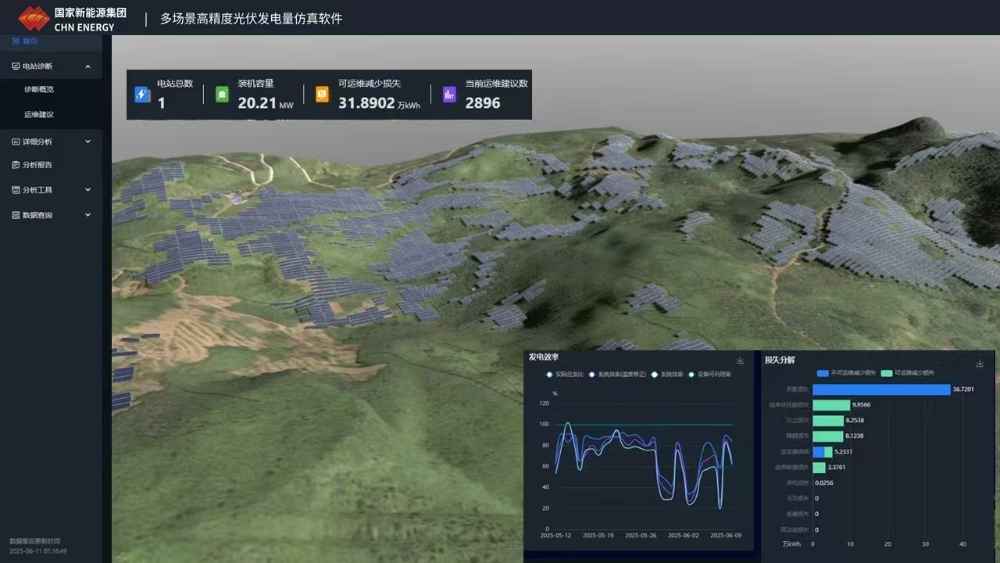Click the 36.7201 bar in 损失分解 chart
The image size is (1000, 563).
(880, 389)
